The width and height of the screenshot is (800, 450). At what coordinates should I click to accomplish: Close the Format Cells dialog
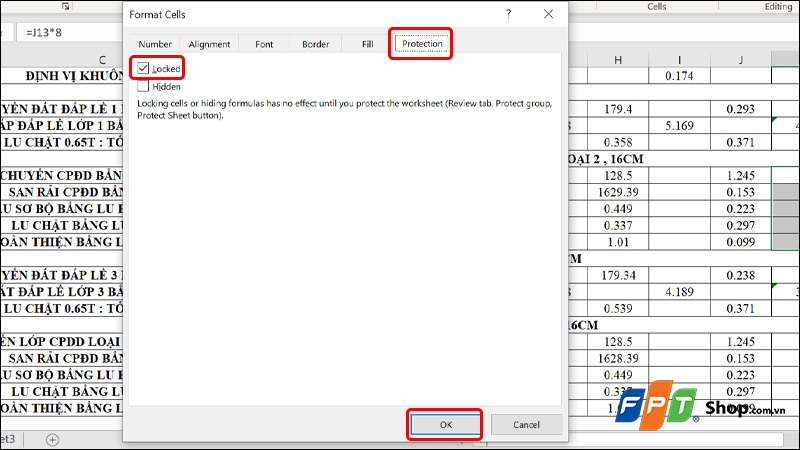click(548, 14)
